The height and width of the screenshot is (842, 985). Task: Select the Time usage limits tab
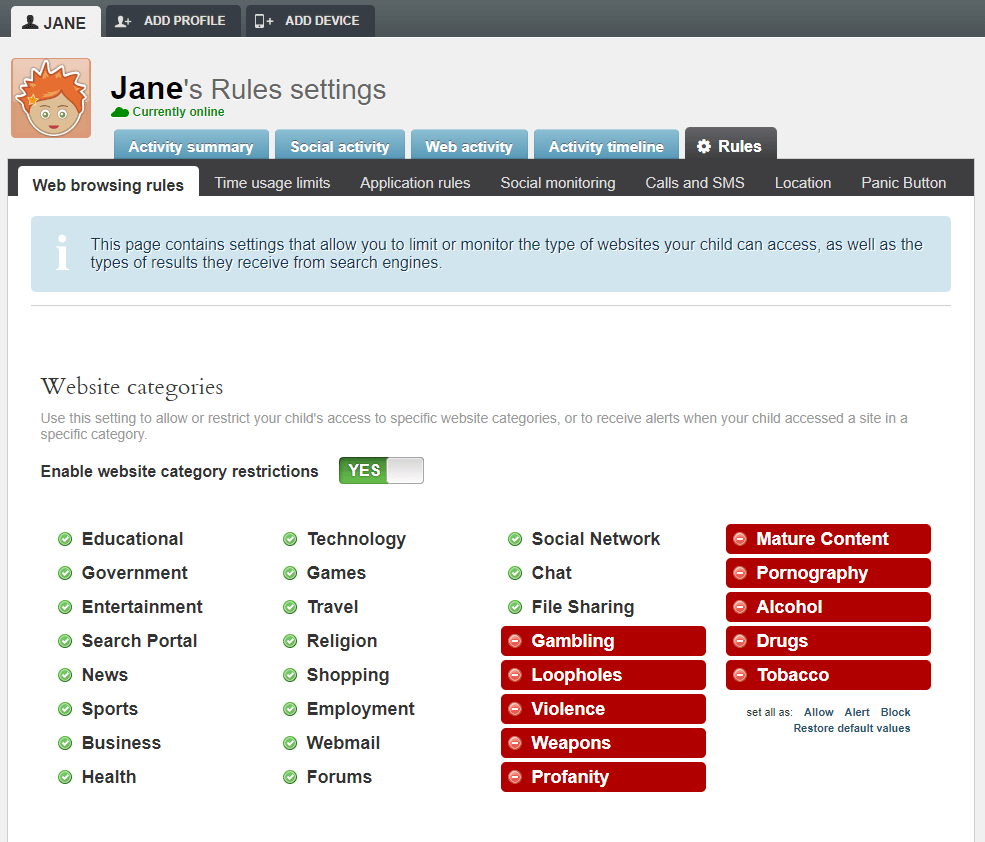point(272,183)
